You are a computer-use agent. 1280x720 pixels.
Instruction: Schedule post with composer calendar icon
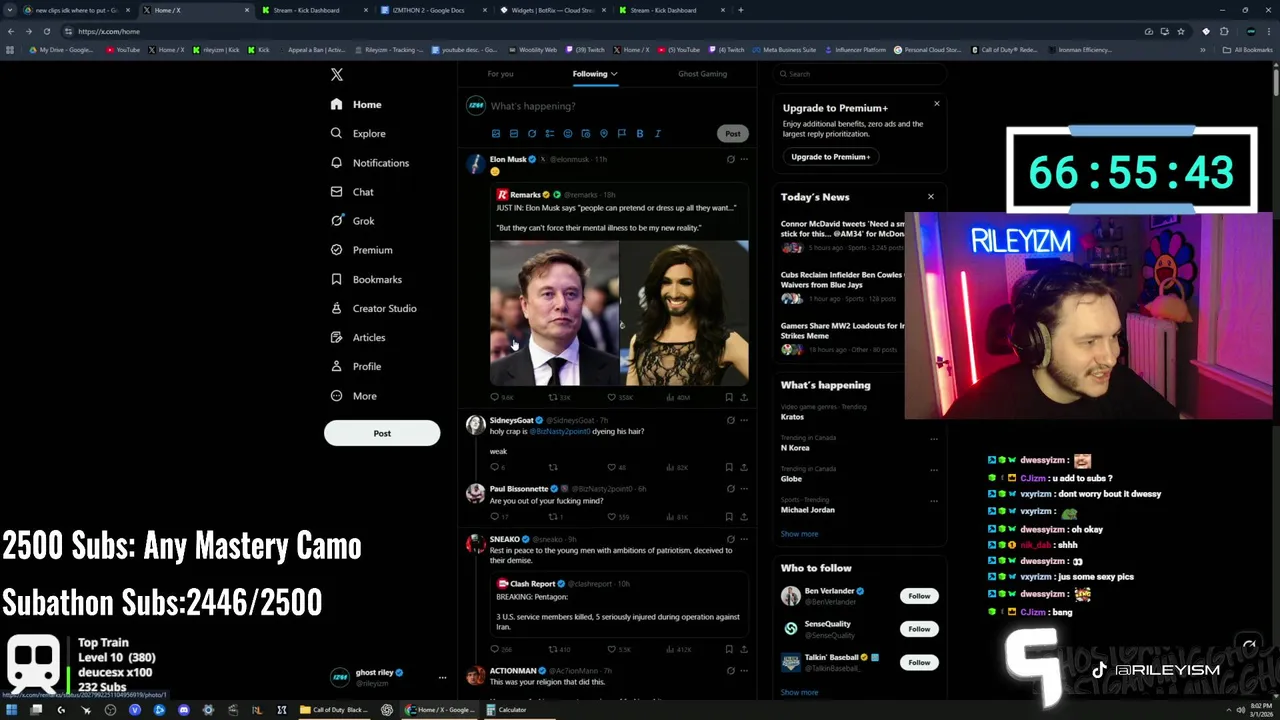[x=586, y=133]
